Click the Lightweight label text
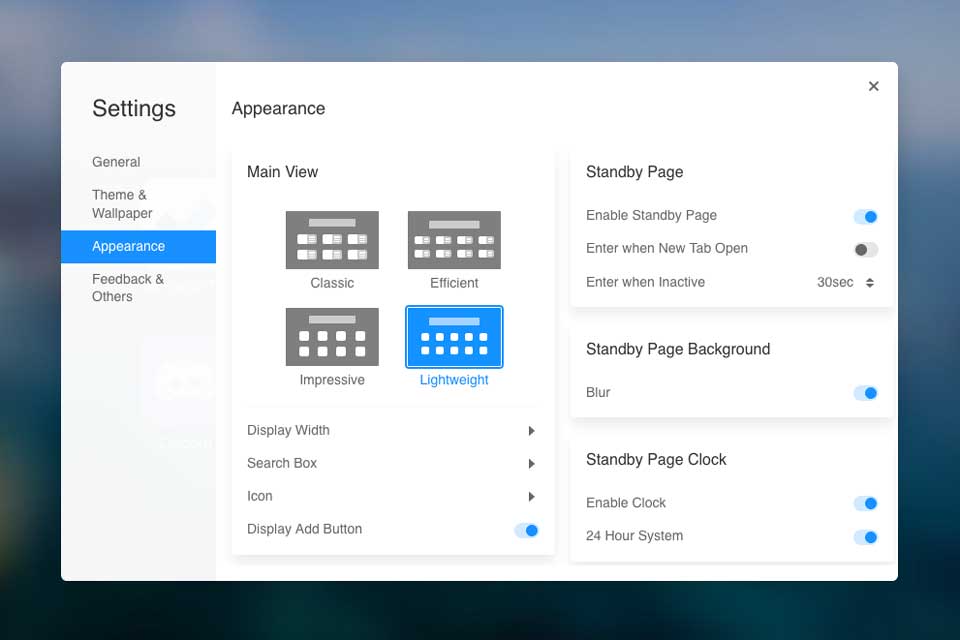Viewport: 960px width, 640px height. tap(454, 380)
